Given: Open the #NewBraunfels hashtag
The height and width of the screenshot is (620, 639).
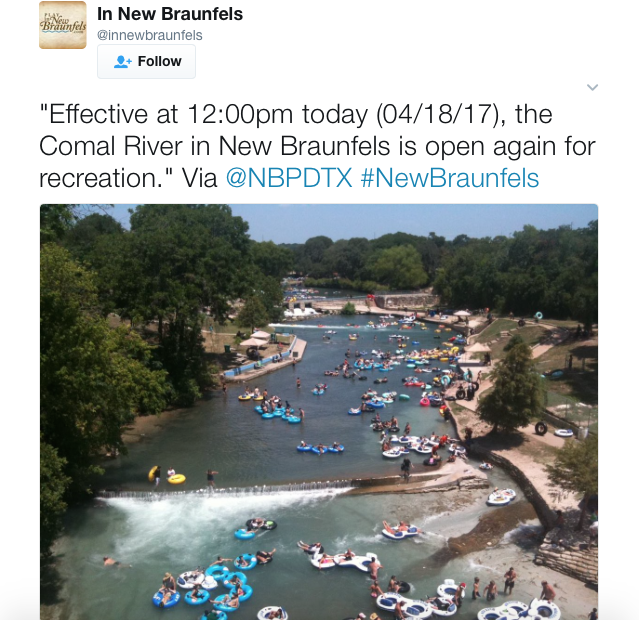Looking at the screenshot, I should point(450,178).
